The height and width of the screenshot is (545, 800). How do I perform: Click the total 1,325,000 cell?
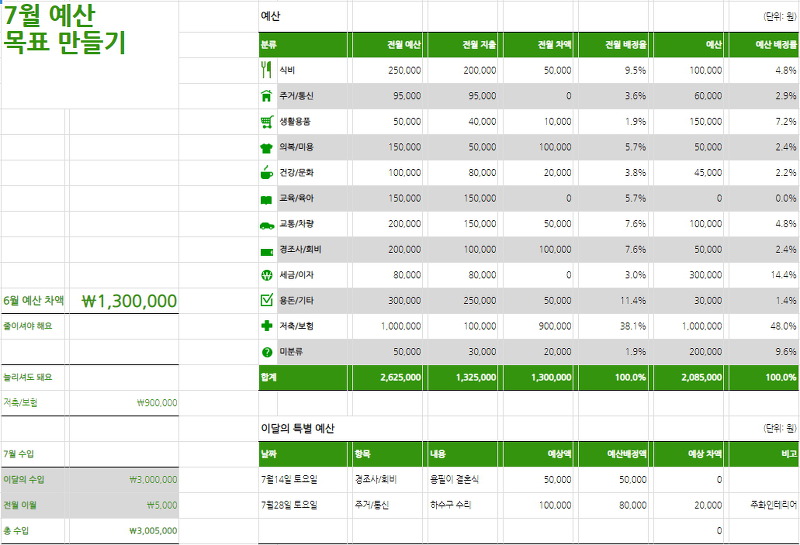462,378
